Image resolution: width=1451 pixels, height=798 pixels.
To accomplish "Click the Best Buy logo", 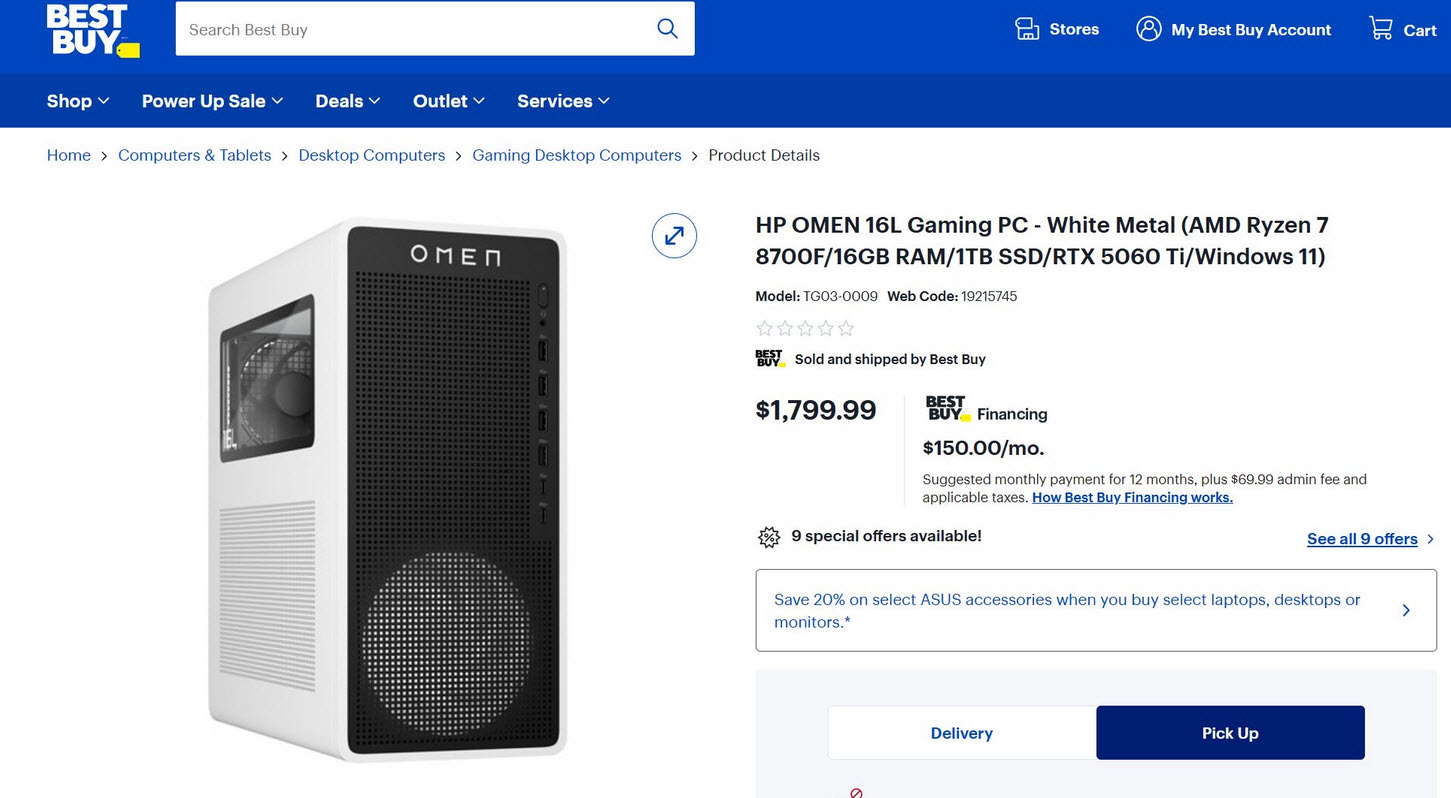I will point(92,30).
